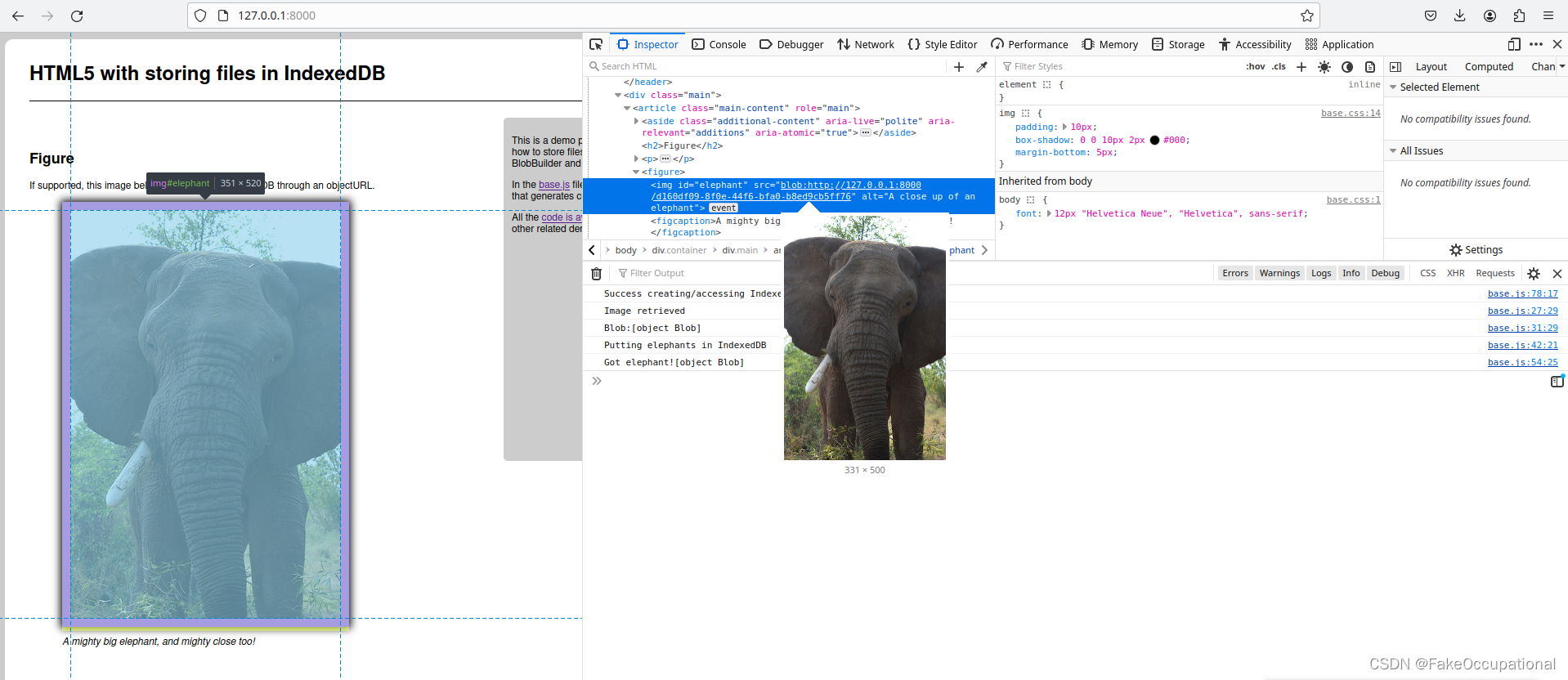Viewport: 1568px width, 680px height.
Task: Open the Firefox account icon
Action: tap(1490, 16)
